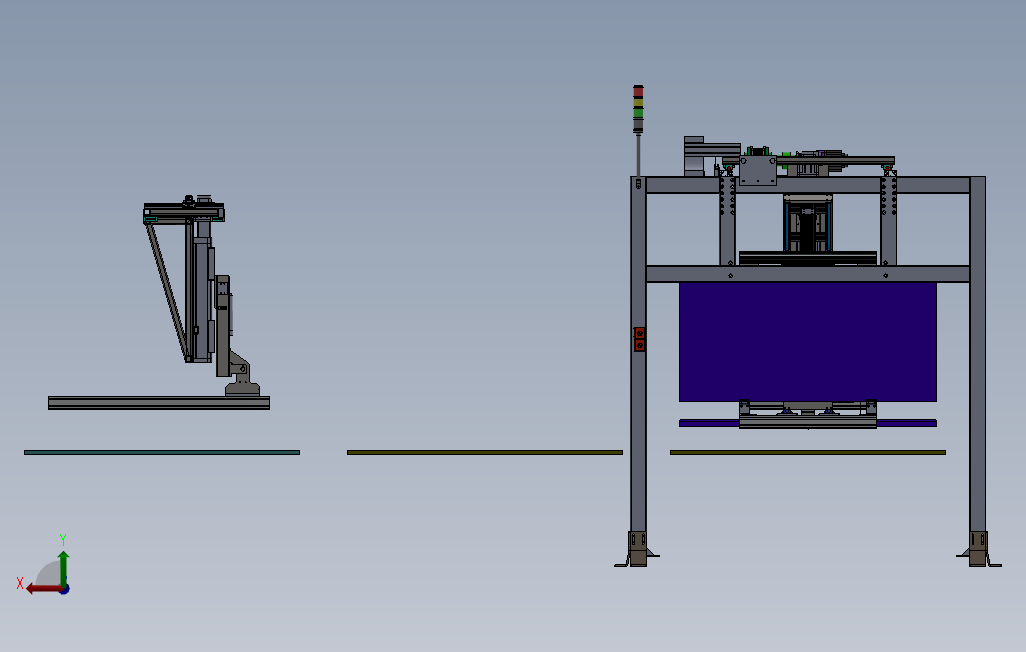Click the green Y axis arrow of triad

click(x=63, y=567)
